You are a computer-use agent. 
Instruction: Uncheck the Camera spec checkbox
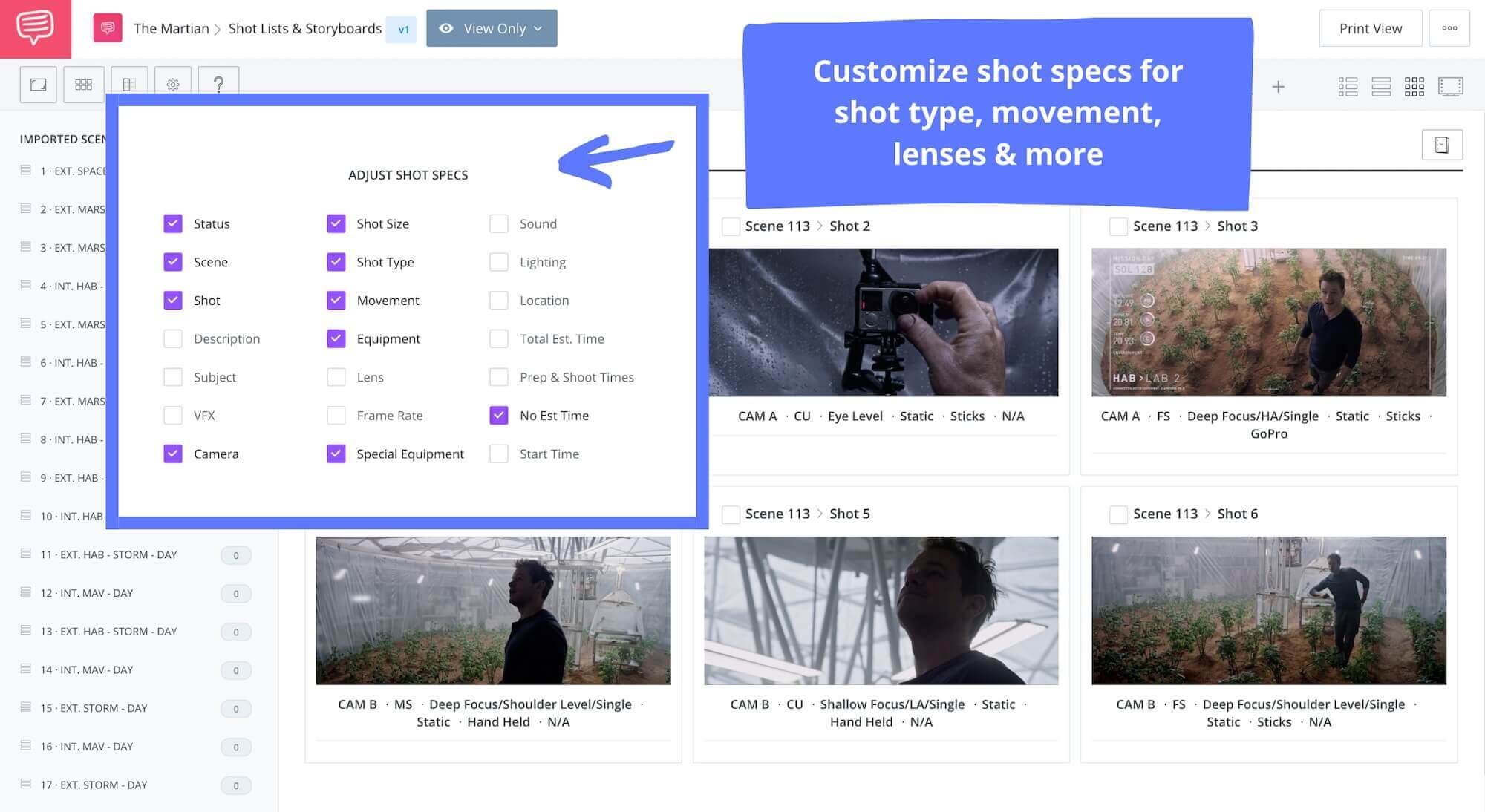[173, 454]
